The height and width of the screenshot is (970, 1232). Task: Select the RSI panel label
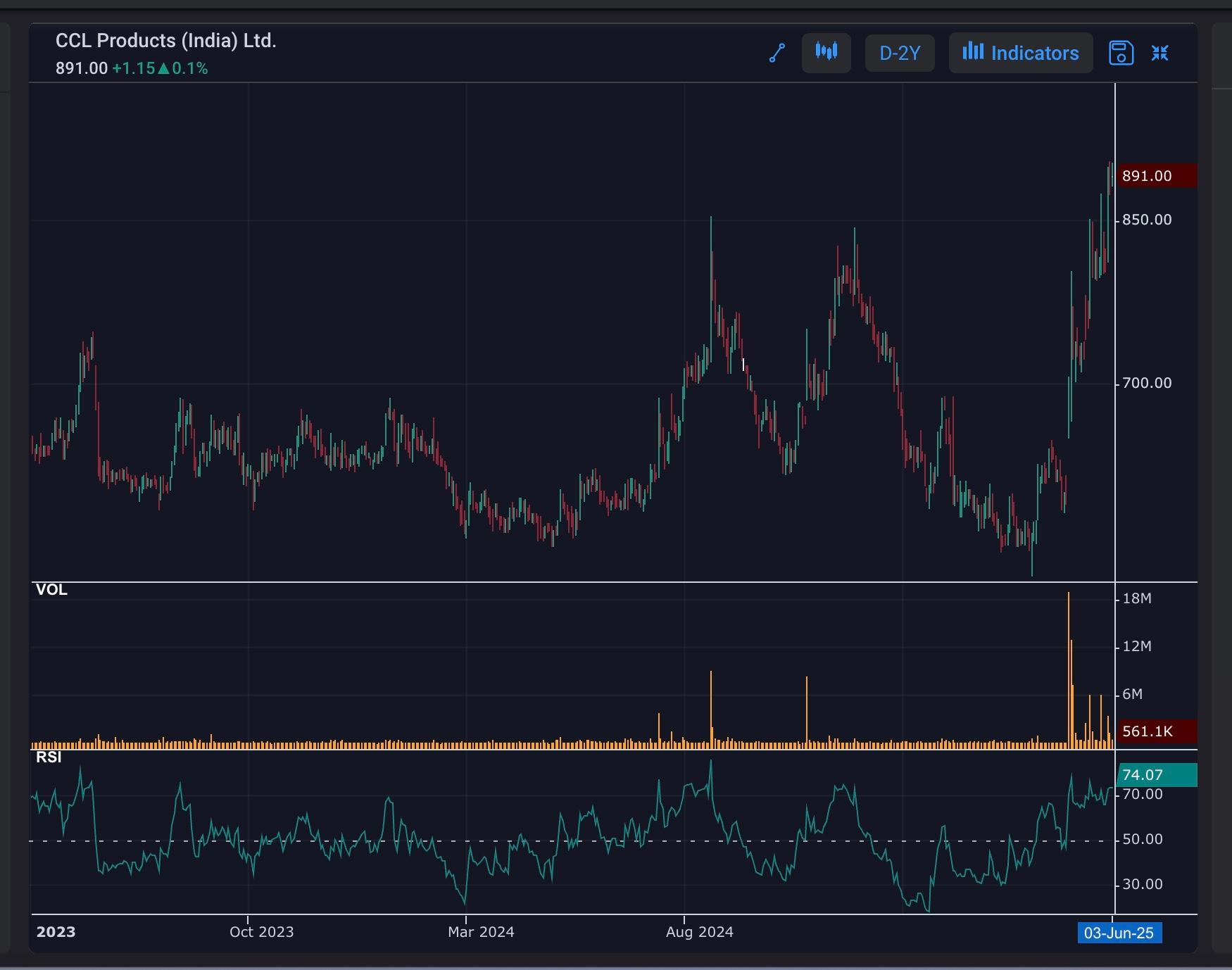click(49, 757)
